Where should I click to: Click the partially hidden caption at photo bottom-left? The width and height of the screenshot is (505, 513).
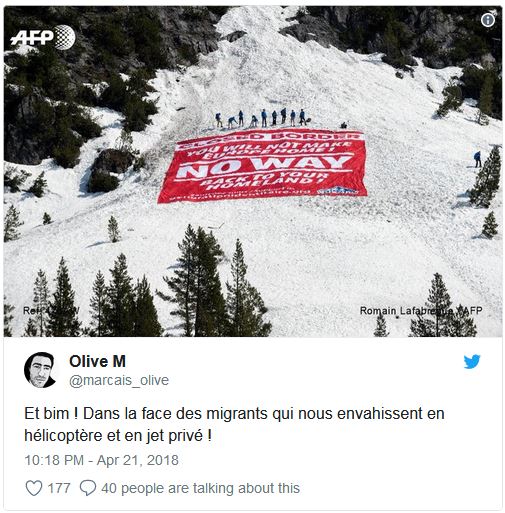51,310
